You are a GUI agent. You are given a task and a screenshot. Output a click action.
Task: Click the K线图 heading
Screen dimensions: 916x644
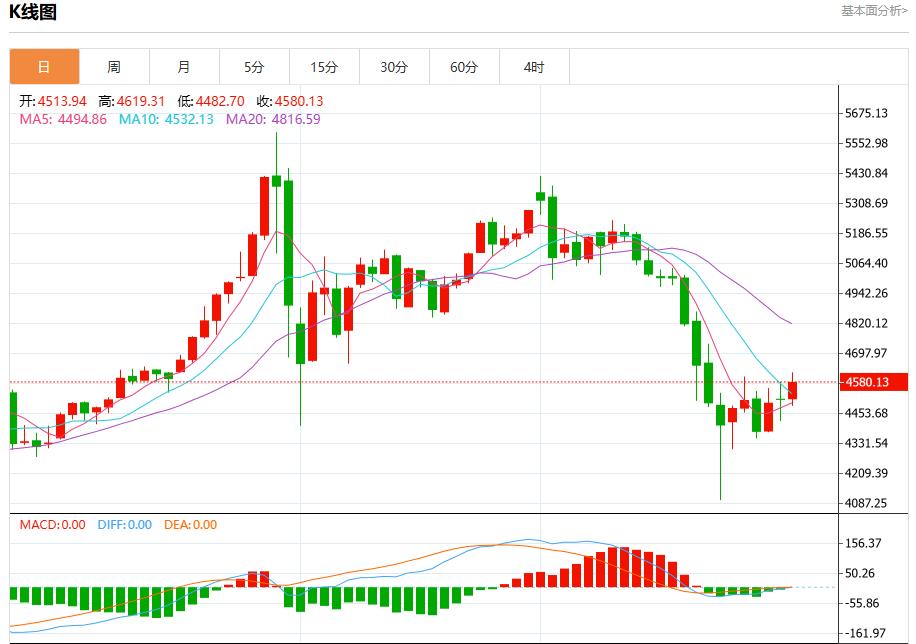point(34,13)
